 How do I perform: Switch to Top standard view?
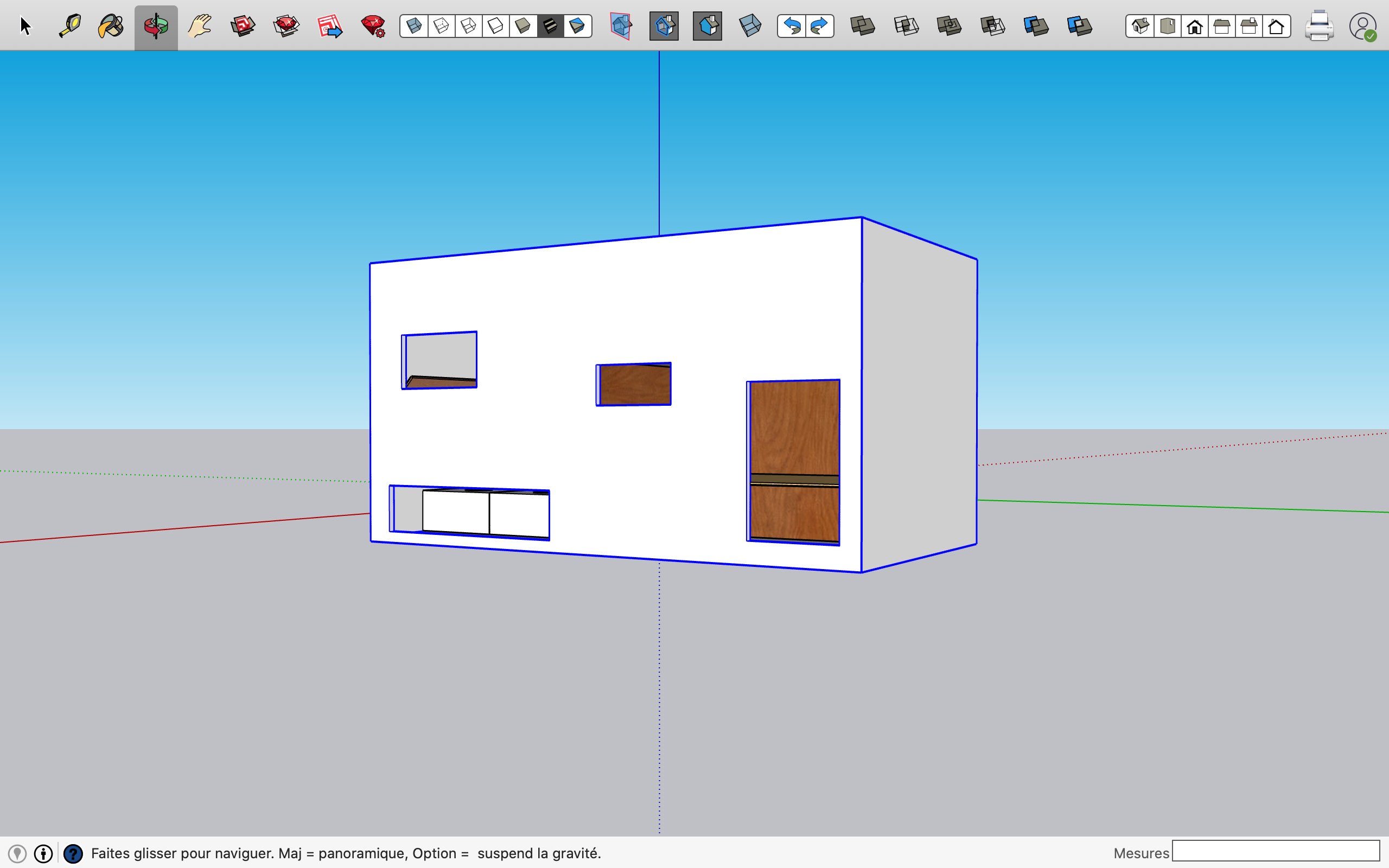pos(1168,26)
